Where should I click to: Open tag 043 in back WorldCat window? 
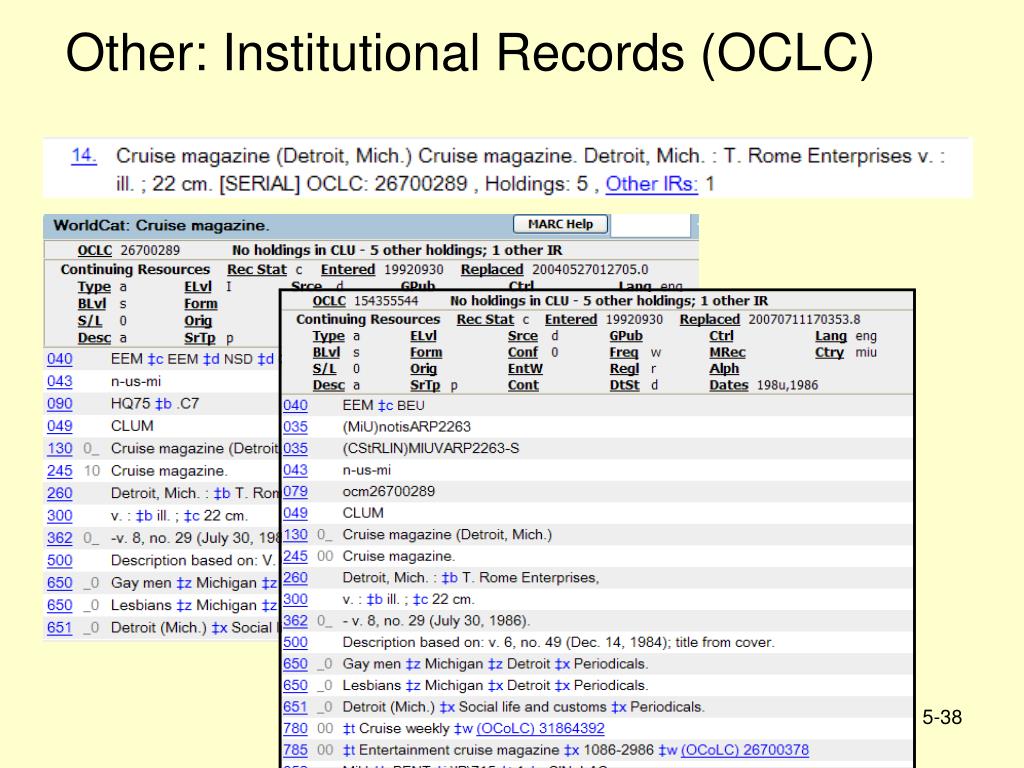[x=59, y=381]
